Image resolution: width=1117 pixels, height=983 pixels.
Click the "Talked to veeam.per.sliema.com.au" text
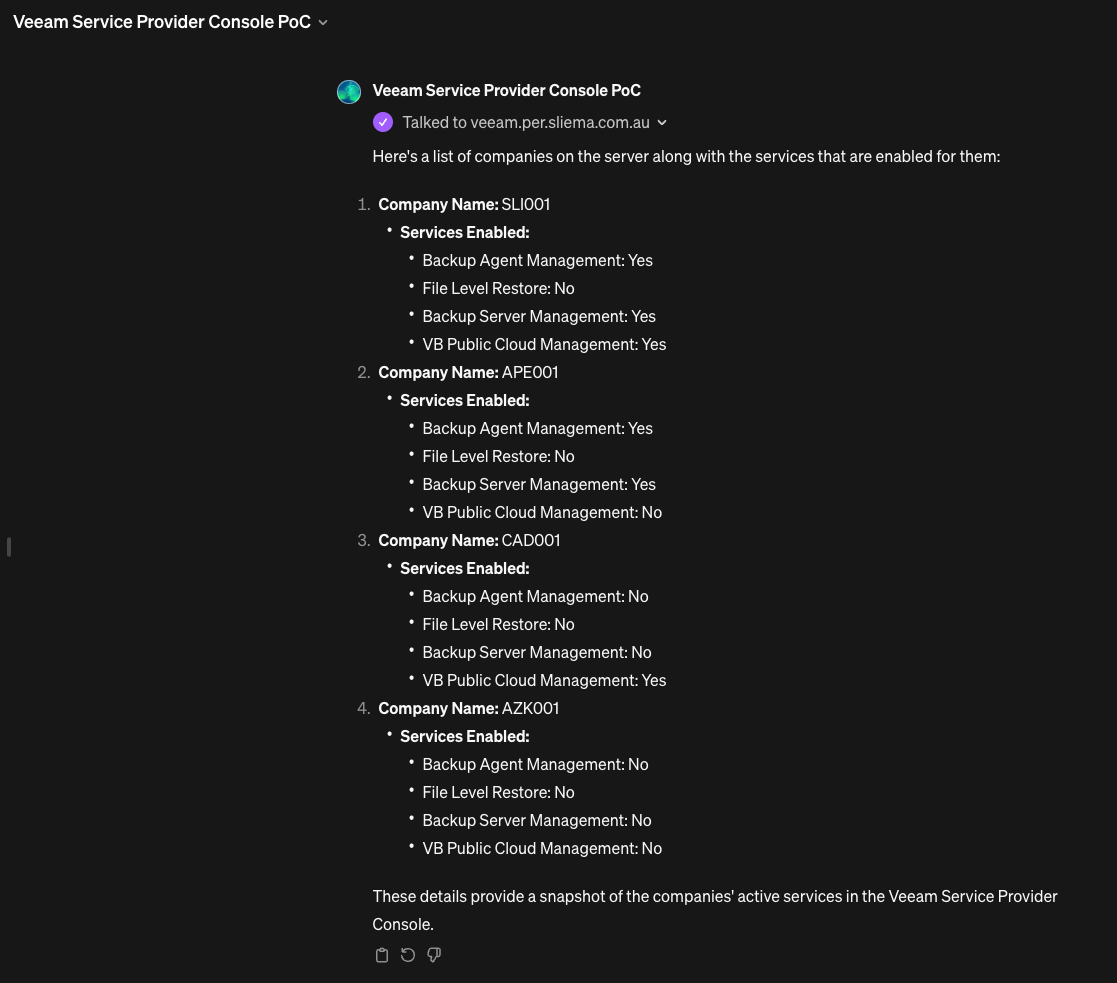click(x=526, y=122)
